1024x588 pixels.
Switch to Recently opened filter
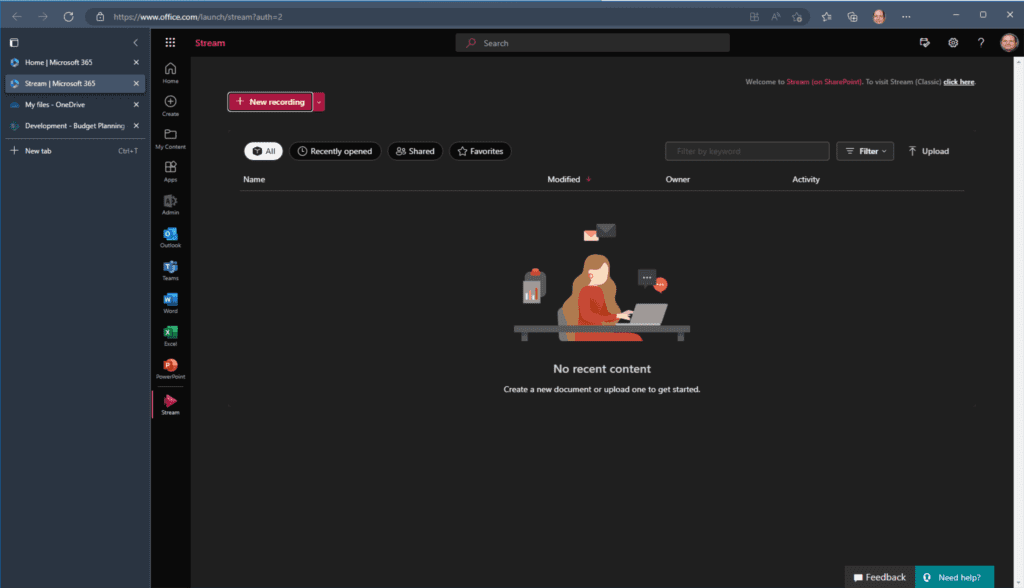(x=337, y=151)
